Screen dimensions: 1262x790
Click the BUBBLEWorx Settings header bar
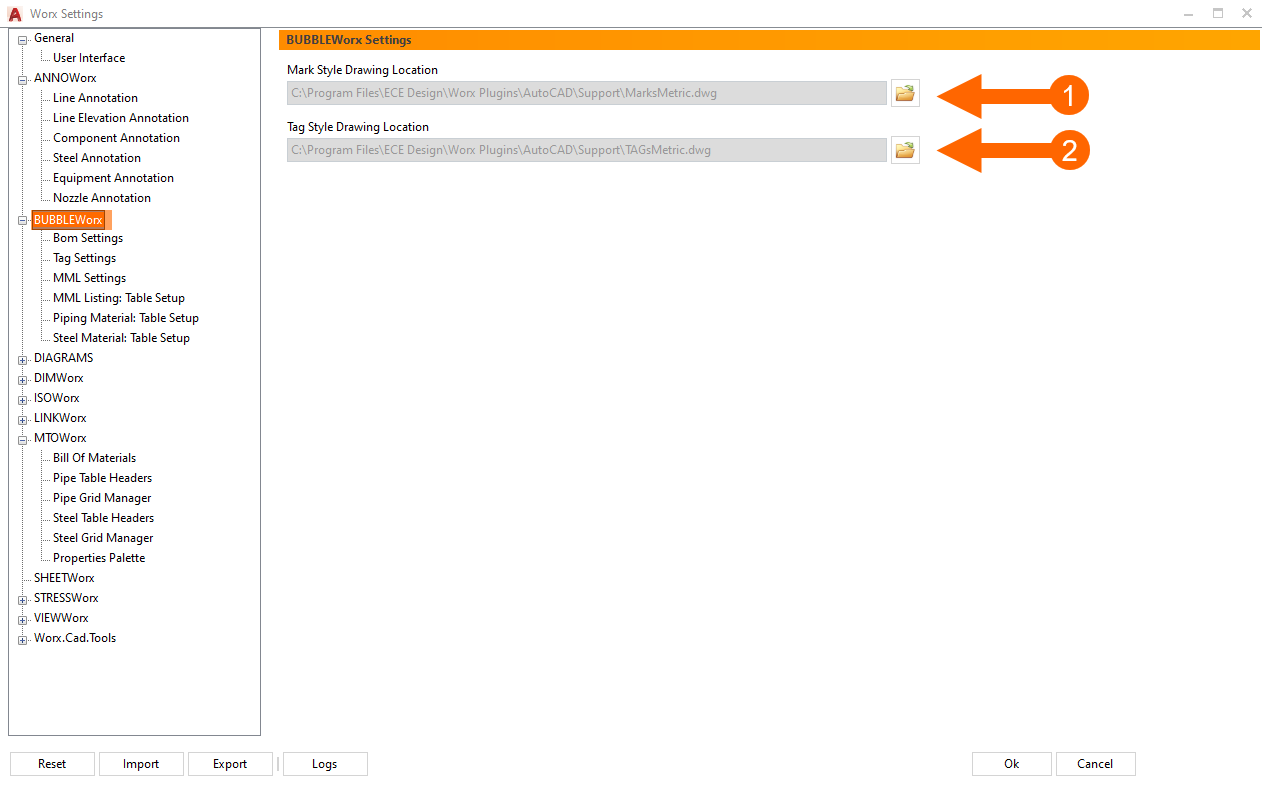769,40
